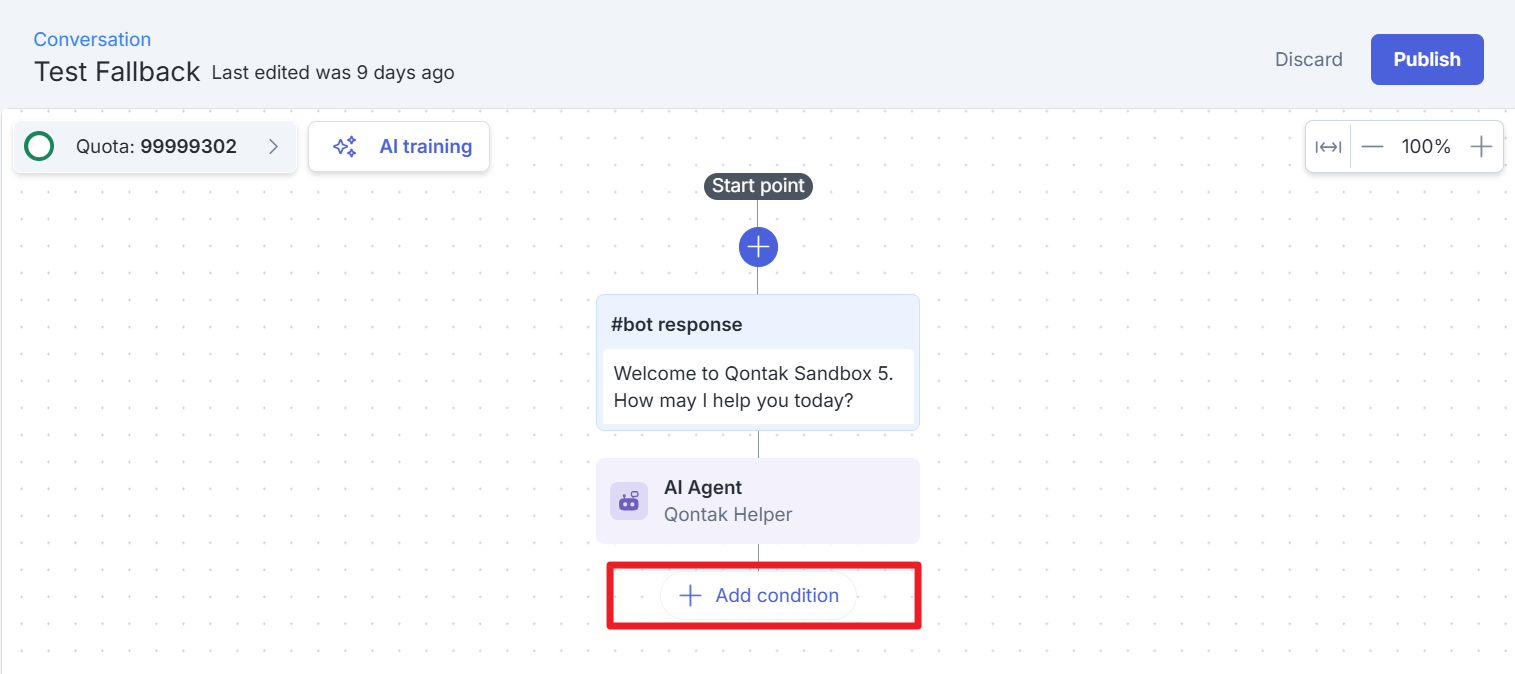Open the Quota 99999302 panel
This screenshot has width=1515, height=674.
tap(156, 147)
